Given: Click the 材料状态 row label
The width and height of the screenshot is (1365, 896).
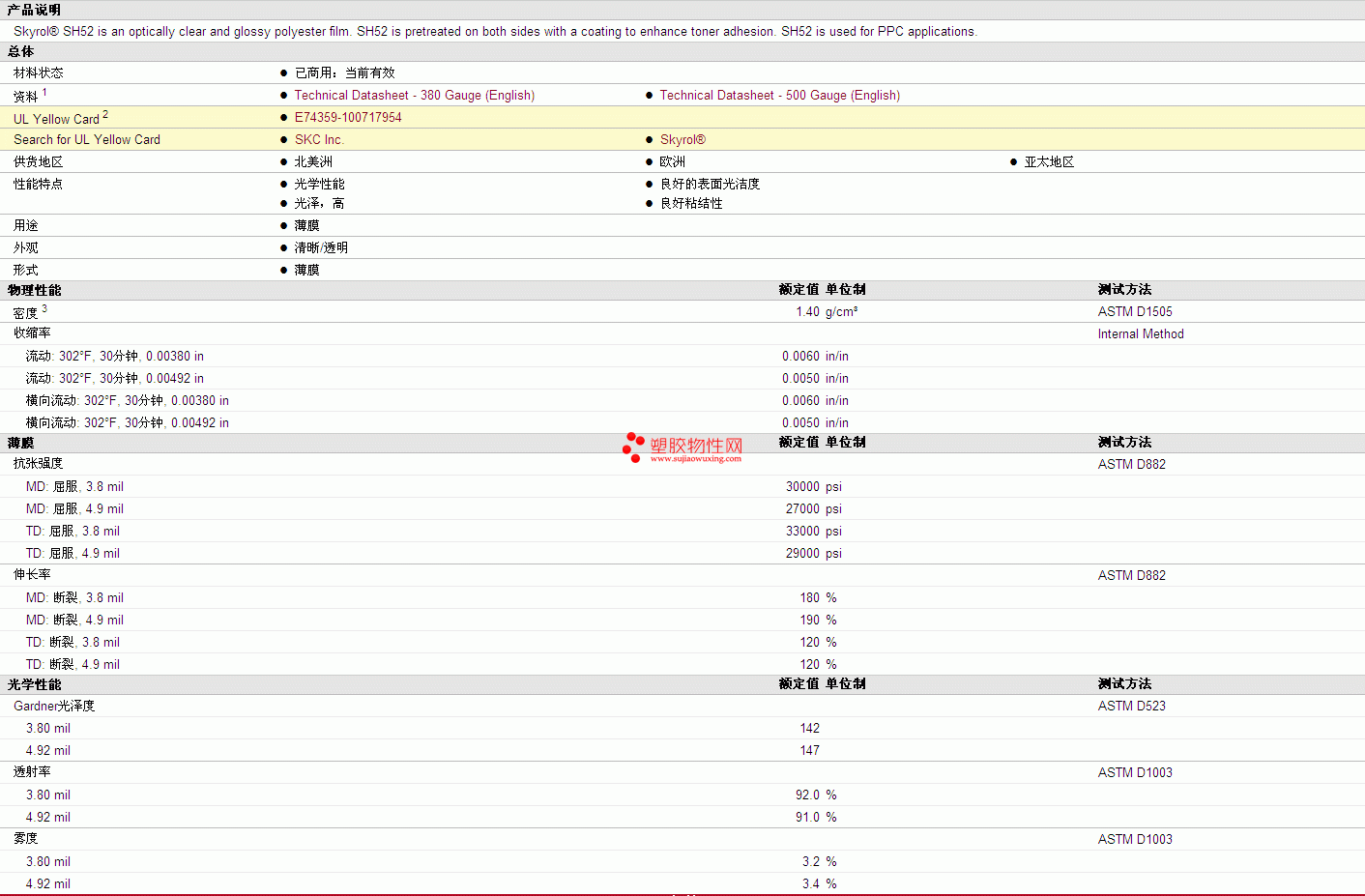Looking at the screenshot, I should pyautogui.click(x=39, y=72).
